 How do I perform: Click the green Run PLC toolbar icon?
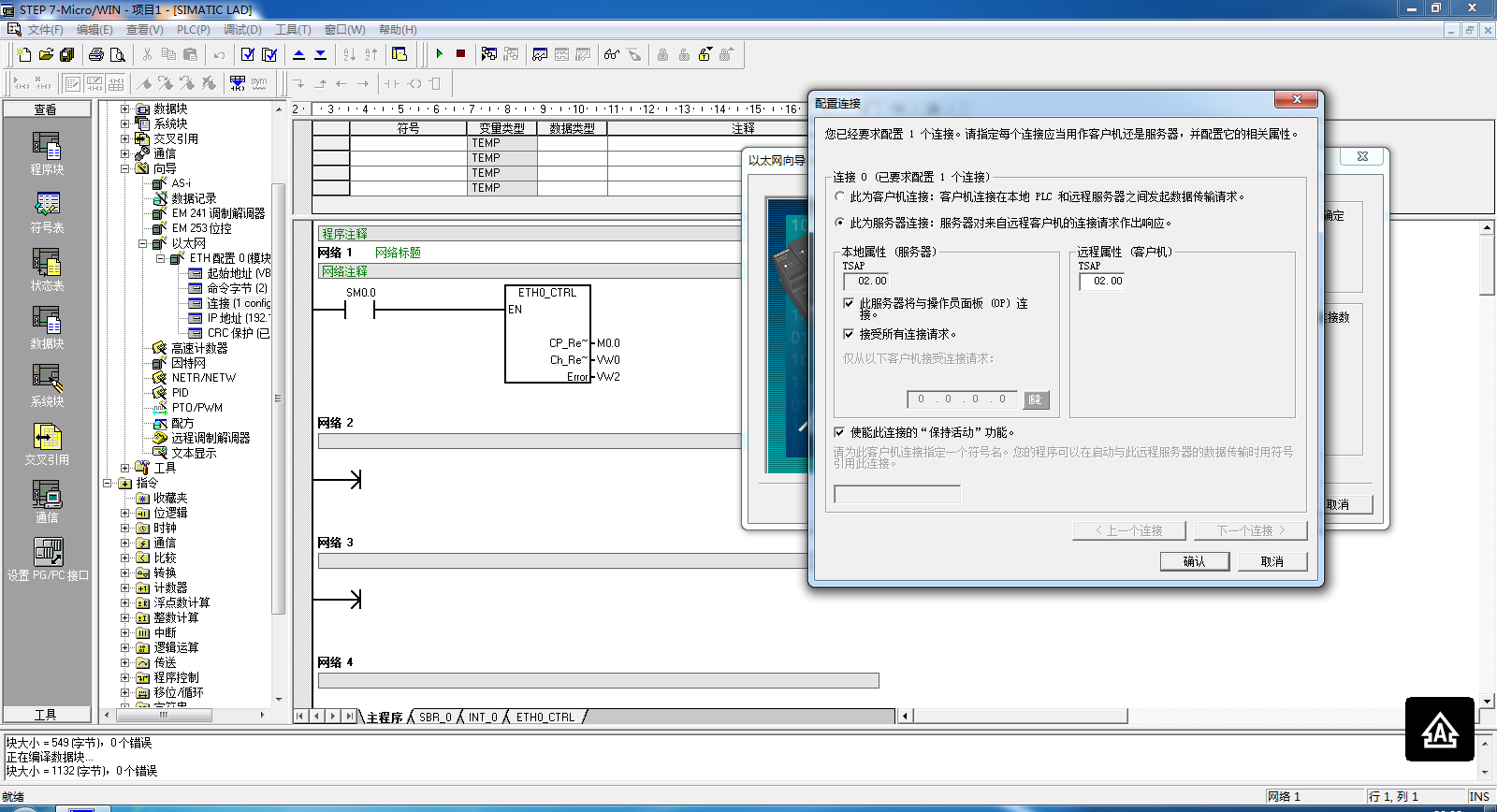click(x=439, y=54)
